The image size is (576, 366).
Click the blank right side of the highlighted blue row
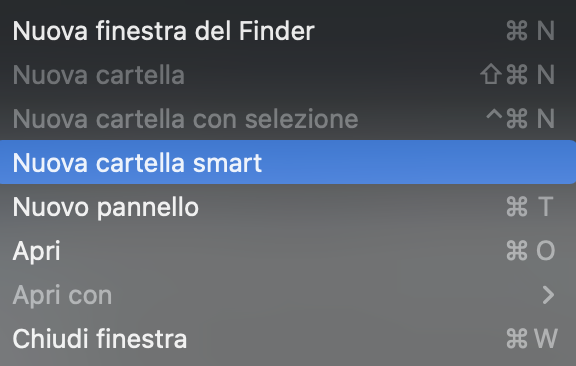click(419, 162)
